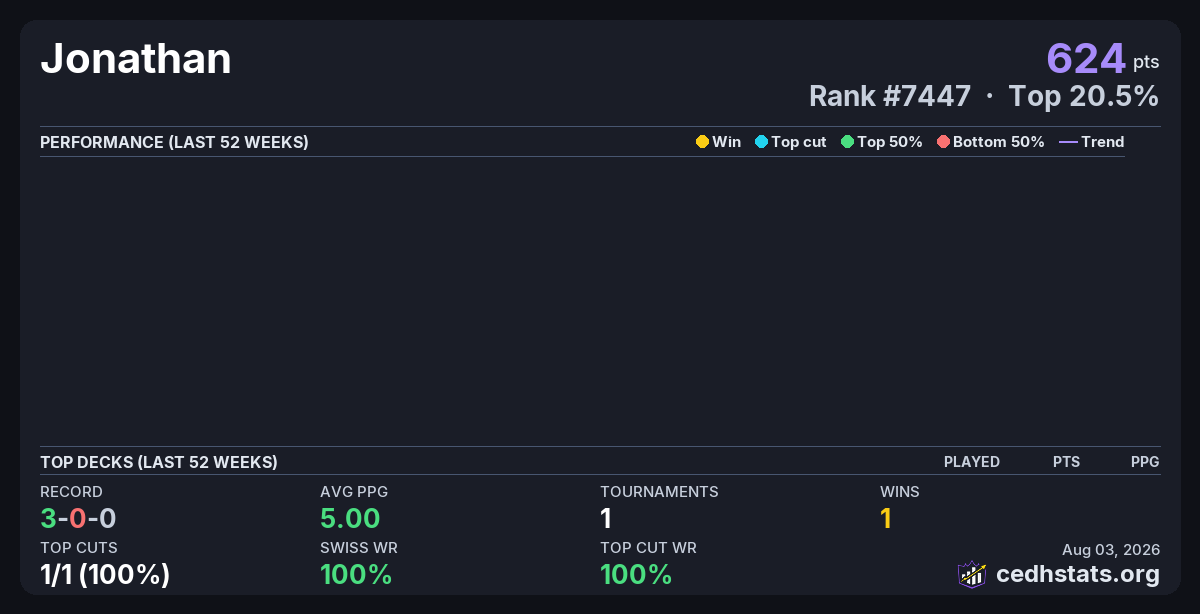
Task: Click the player name Jonathan
Action: tap(136, 59)
